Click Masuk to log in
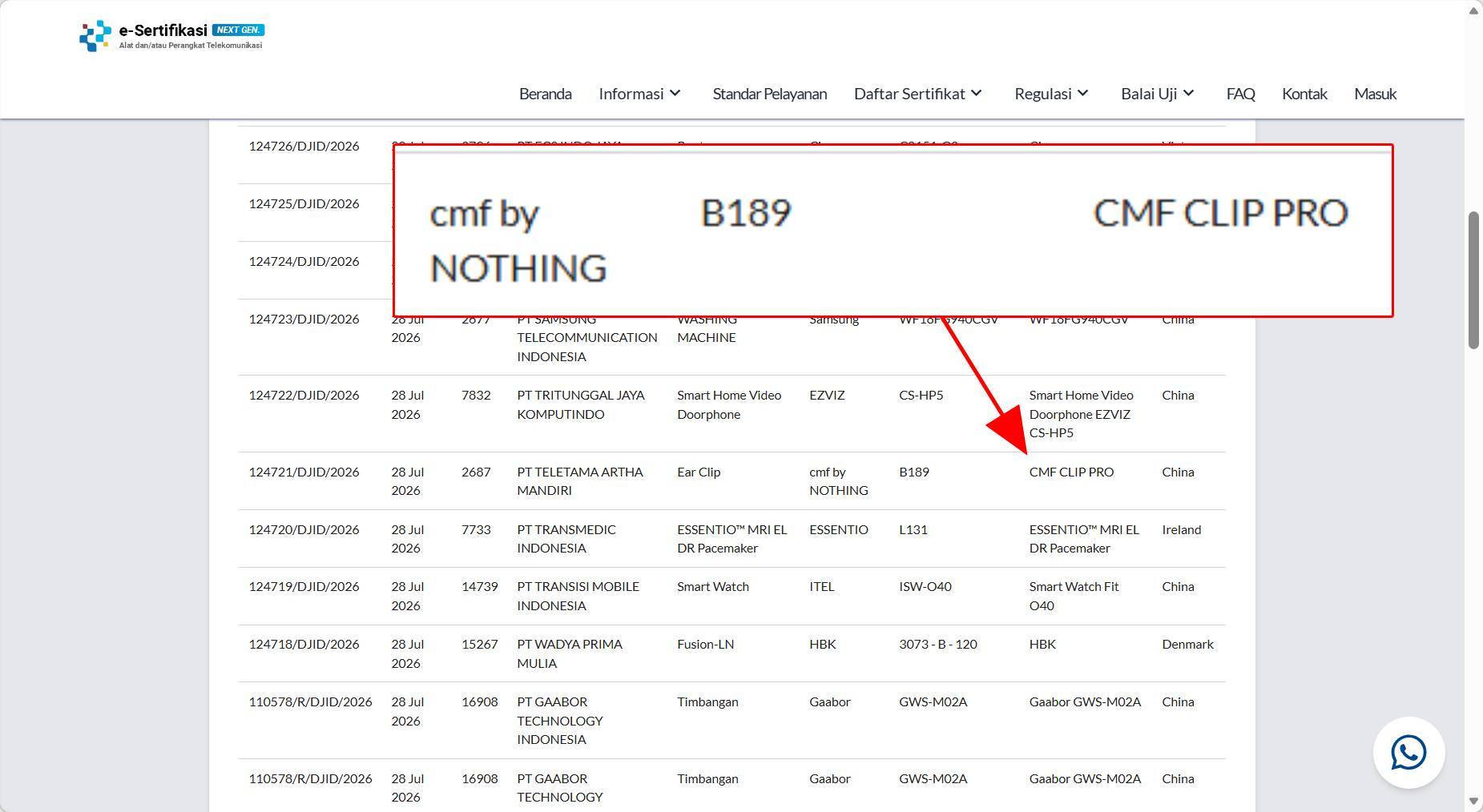 tap(1375, 94)
